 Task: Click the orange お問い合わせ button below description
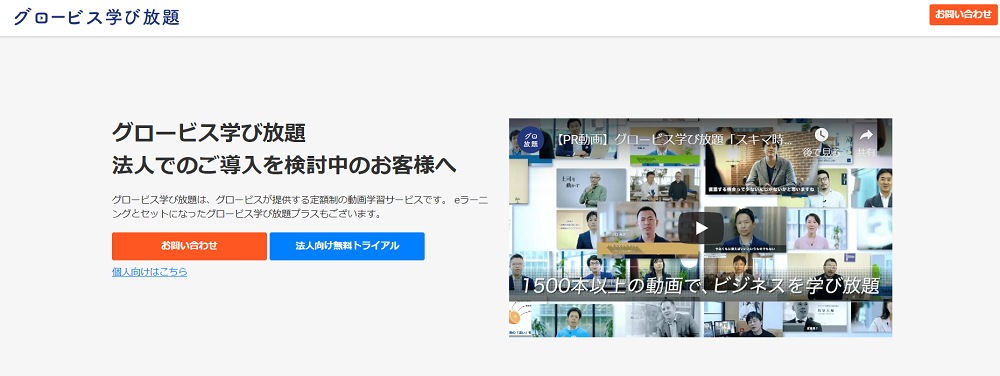click(189, 246)
